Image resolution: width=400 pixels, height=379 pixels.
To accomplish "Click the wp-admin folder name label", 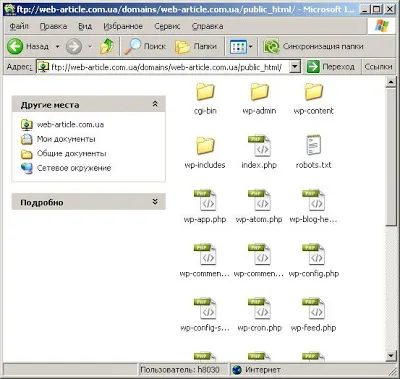I will (x=259, y=111).
